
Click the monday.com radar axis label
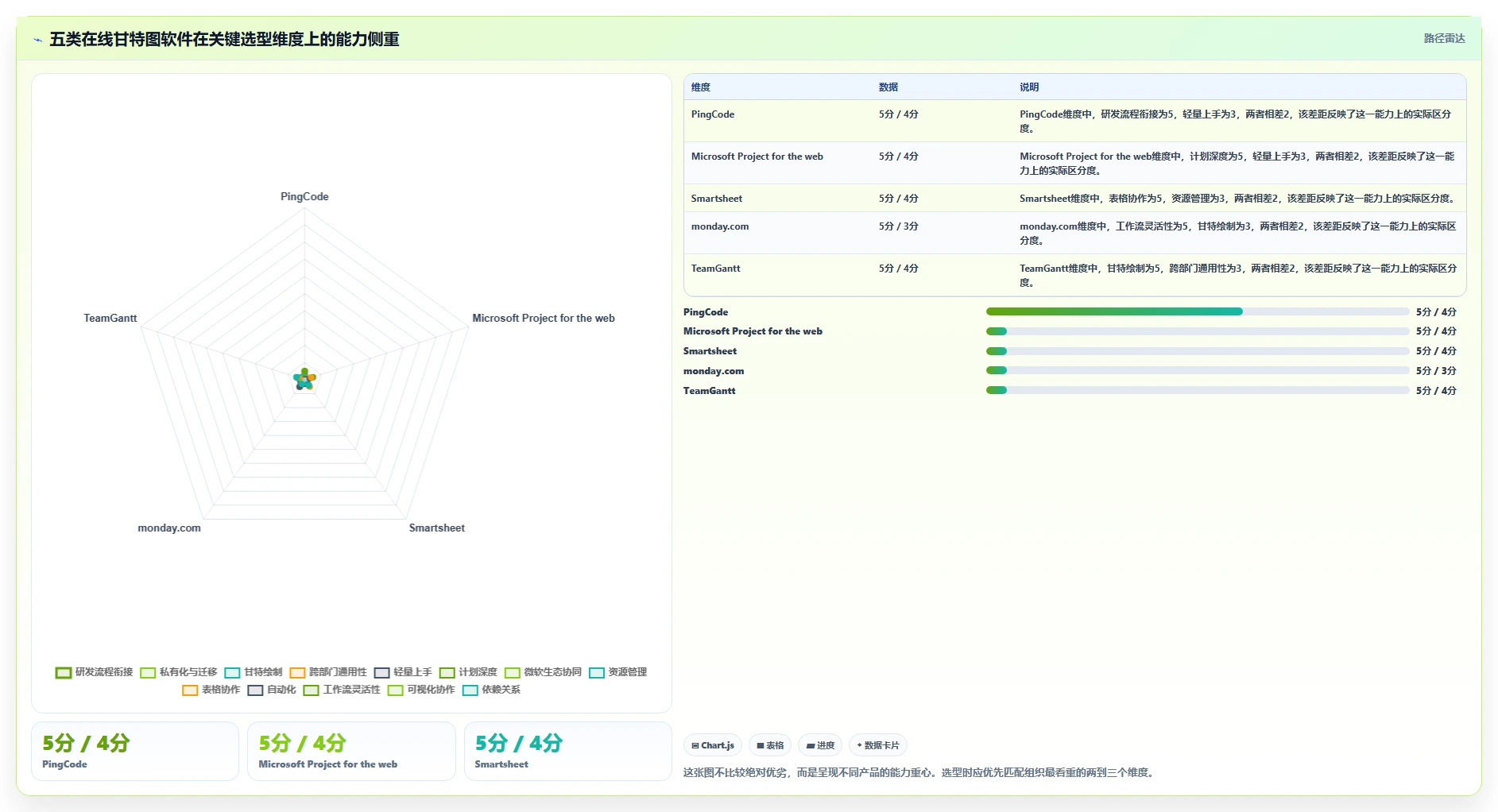tap(169, 528)
